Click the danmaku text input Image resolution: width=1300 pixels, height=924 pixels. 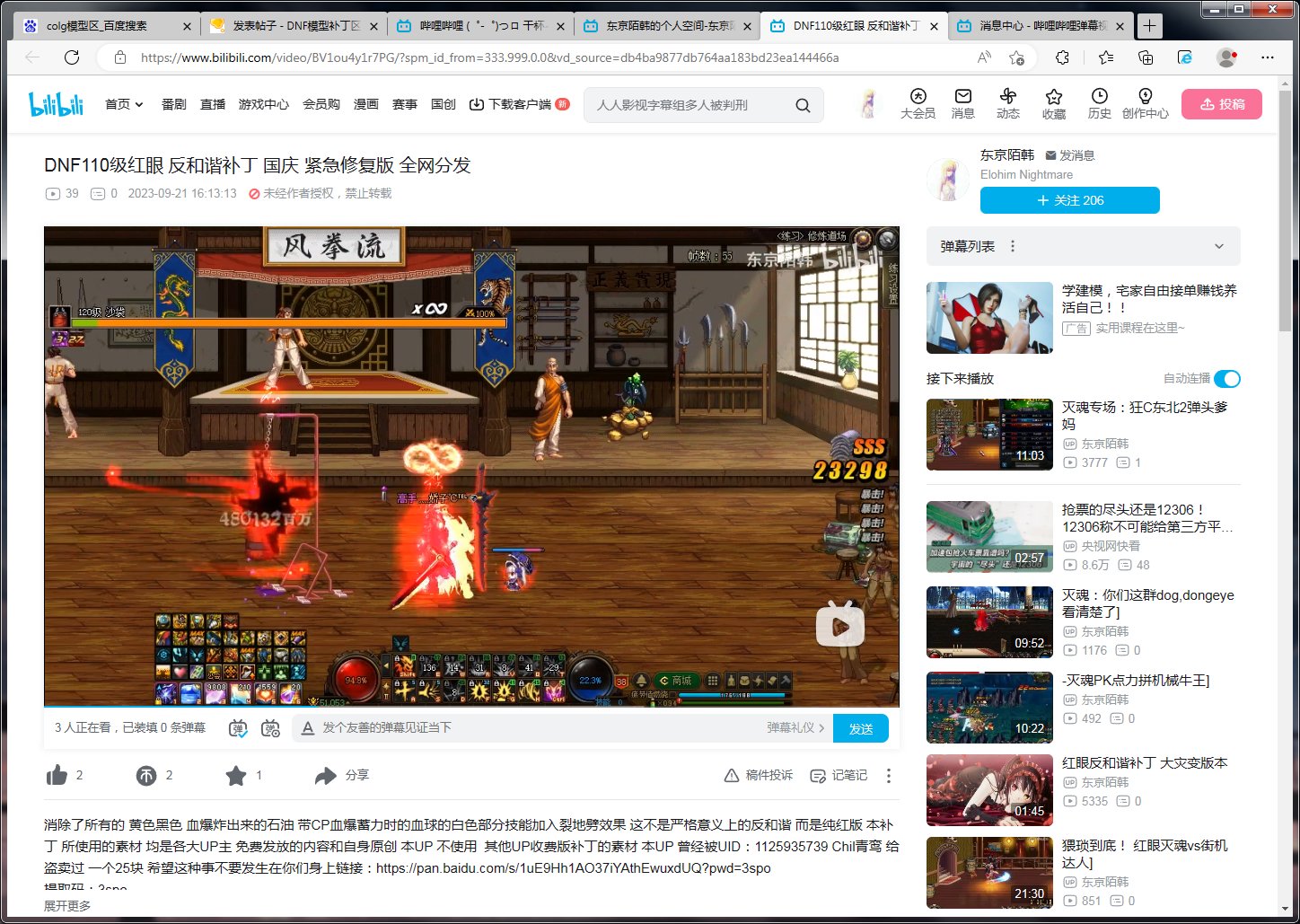click(539, 728)
